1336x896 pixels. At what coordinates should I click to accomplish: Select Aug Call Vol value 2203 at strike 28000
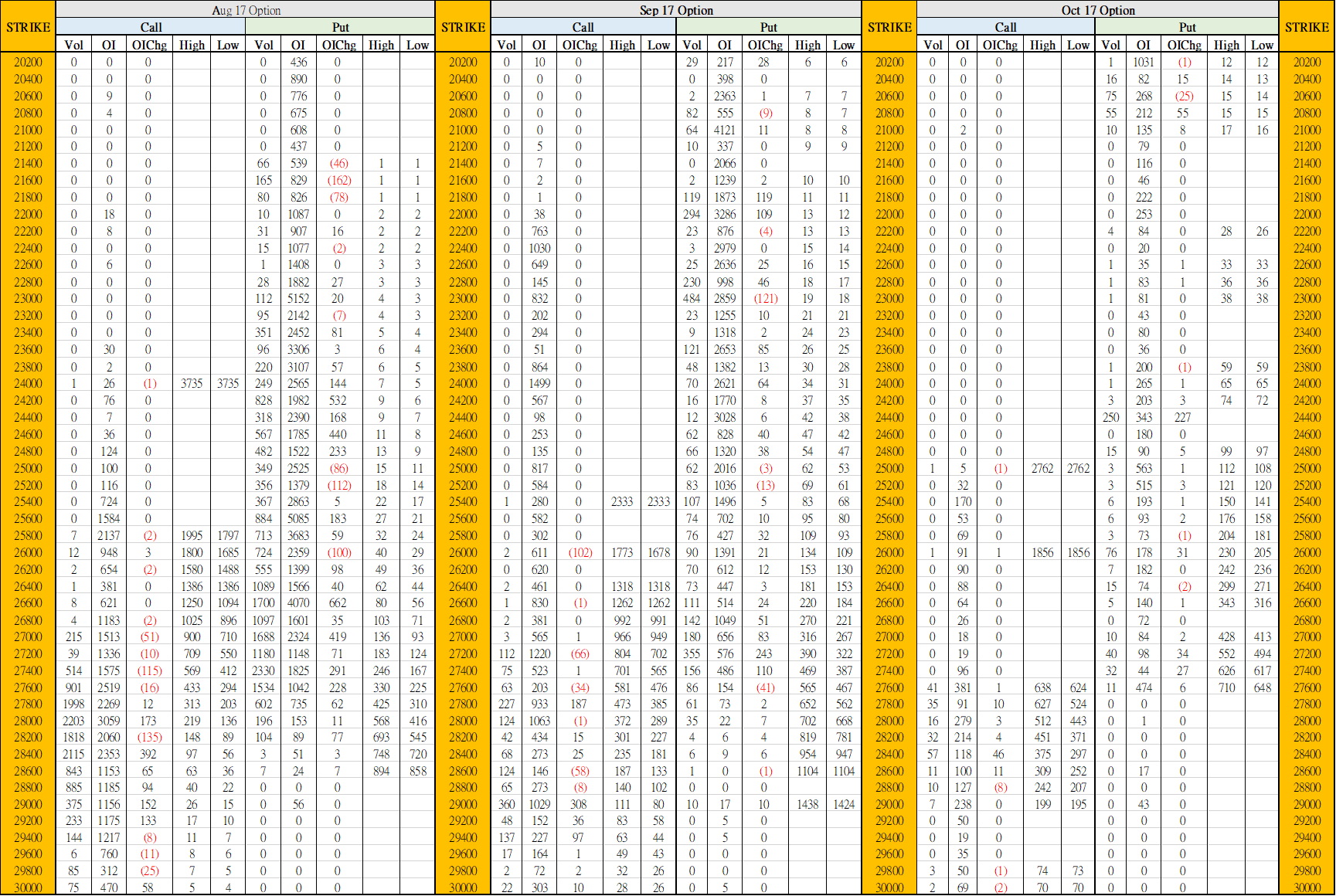73,721
